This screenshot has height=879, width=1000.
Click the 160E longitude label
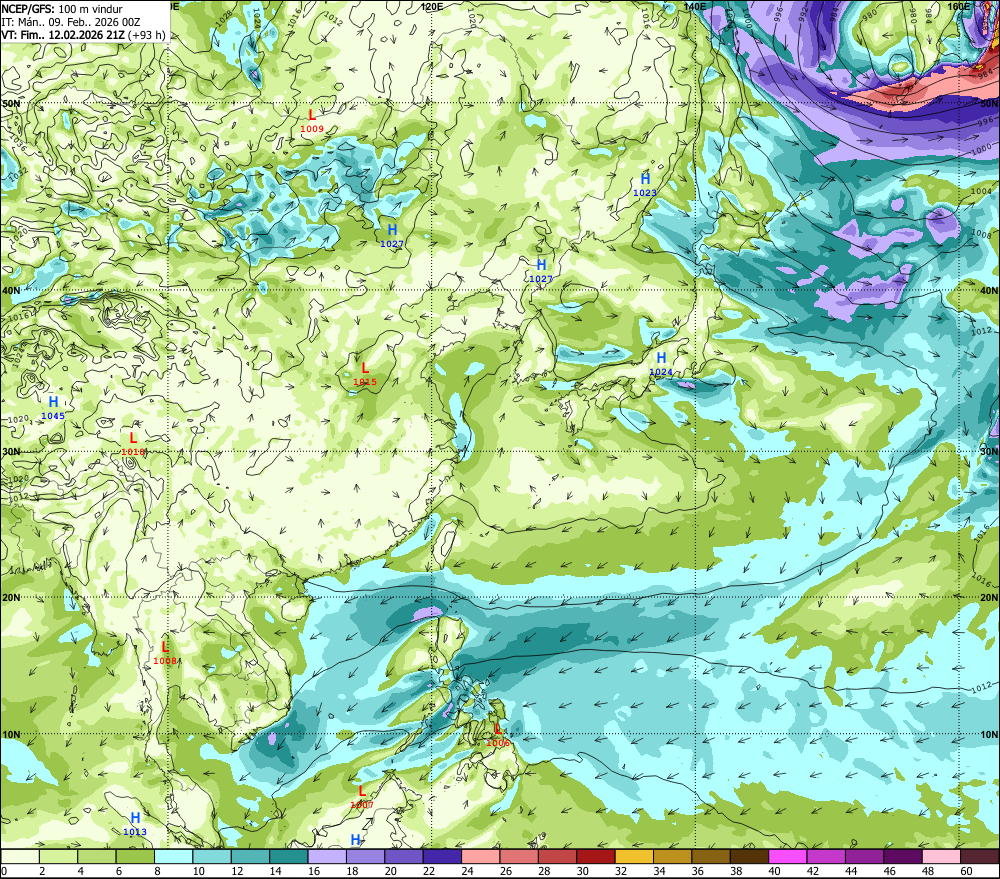(958, 6)
